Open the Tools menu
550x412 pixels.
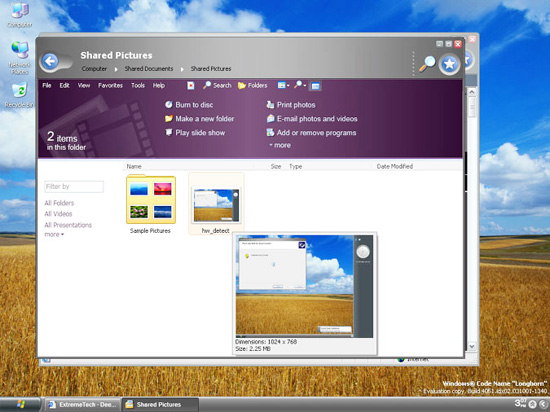[x=138, y=85]
